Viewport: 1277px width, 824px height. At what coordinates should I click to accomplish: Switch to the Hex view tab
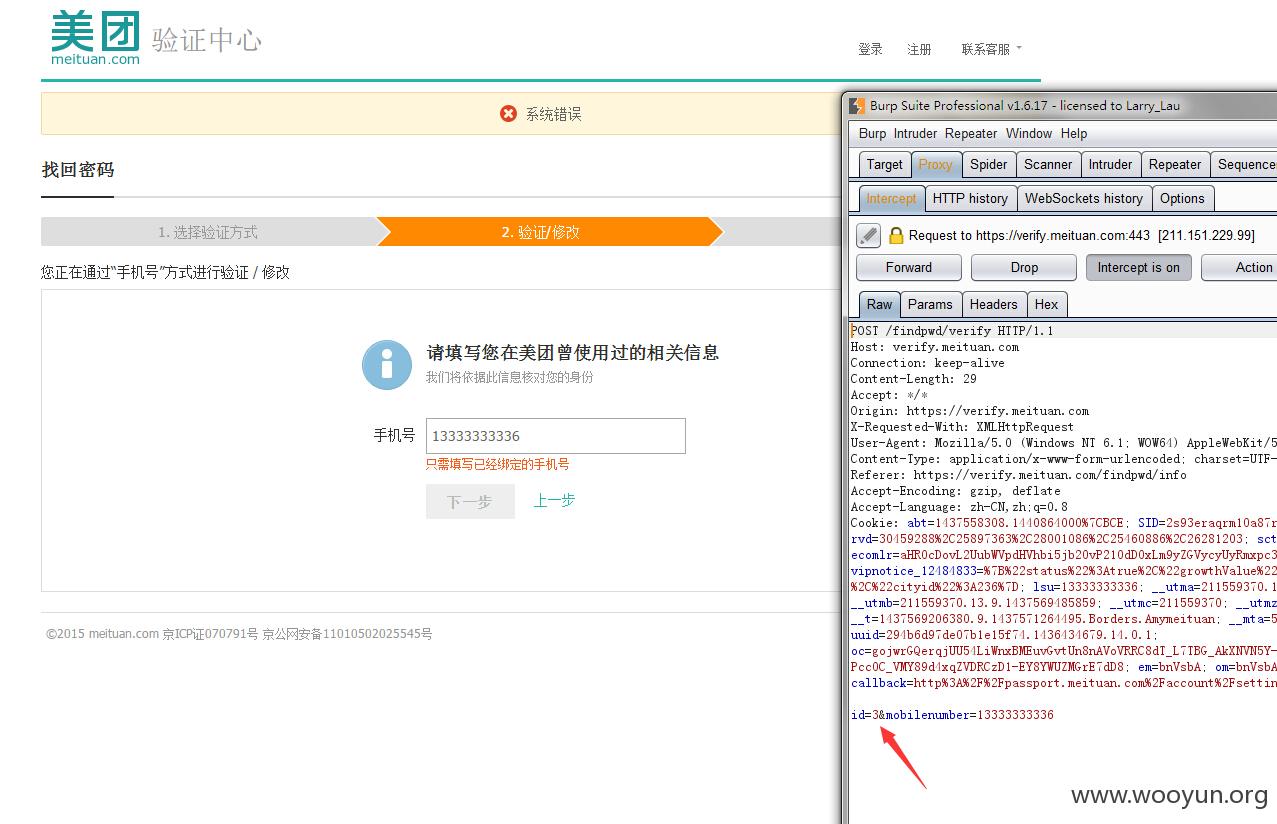(1046, 304)
